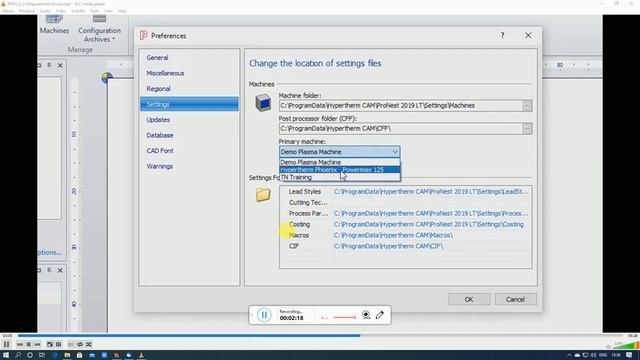
Task: Toggle VLC loop mode
Action: [80, 344]
